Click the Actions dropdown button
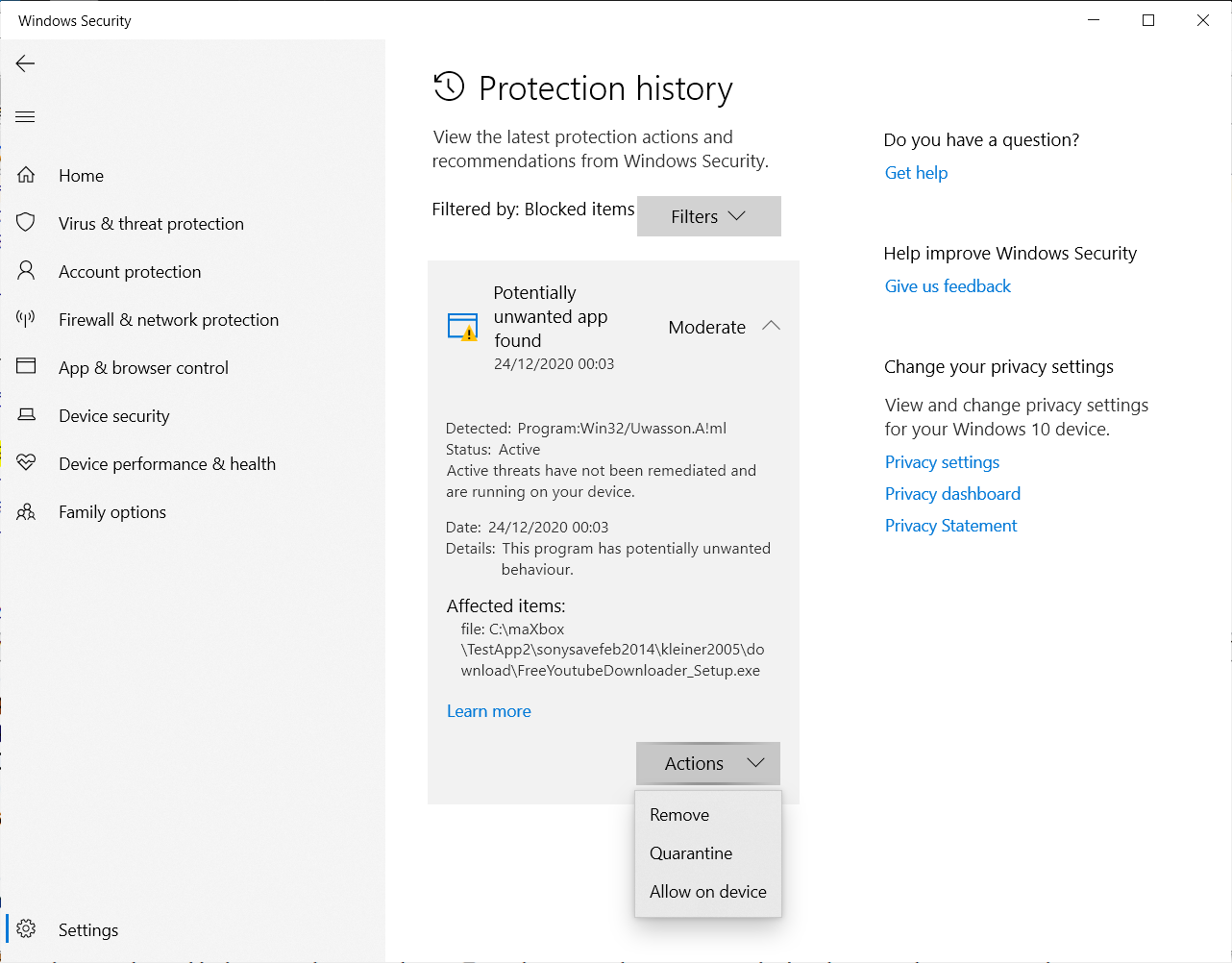Screen dimensions: 1232x963 pos(708,763)
